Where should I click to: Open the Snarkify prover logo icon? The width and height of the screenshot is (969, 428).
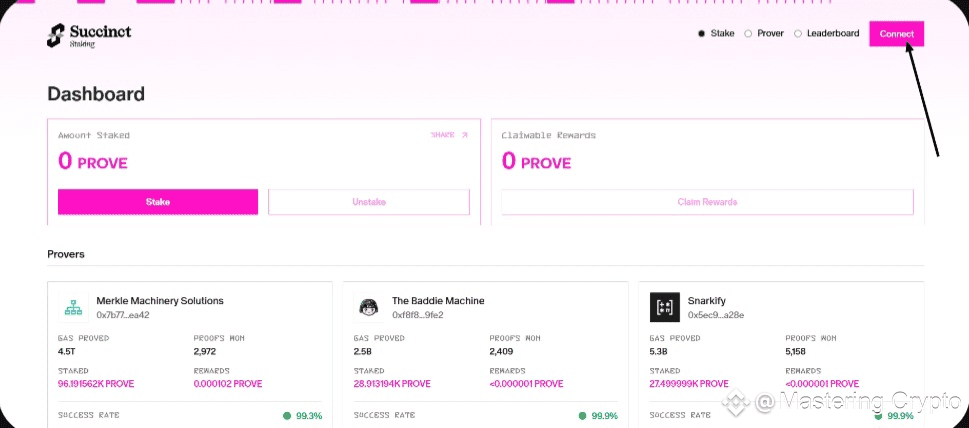[665, 307]
